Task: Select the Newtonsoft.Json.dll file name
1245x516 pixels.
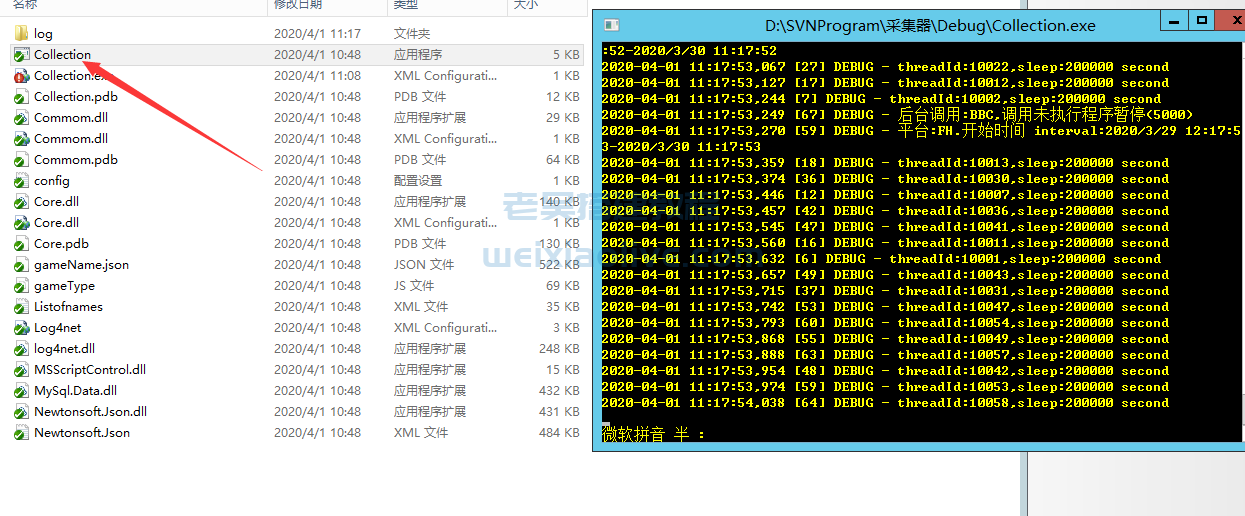Action: coord(90,412)
